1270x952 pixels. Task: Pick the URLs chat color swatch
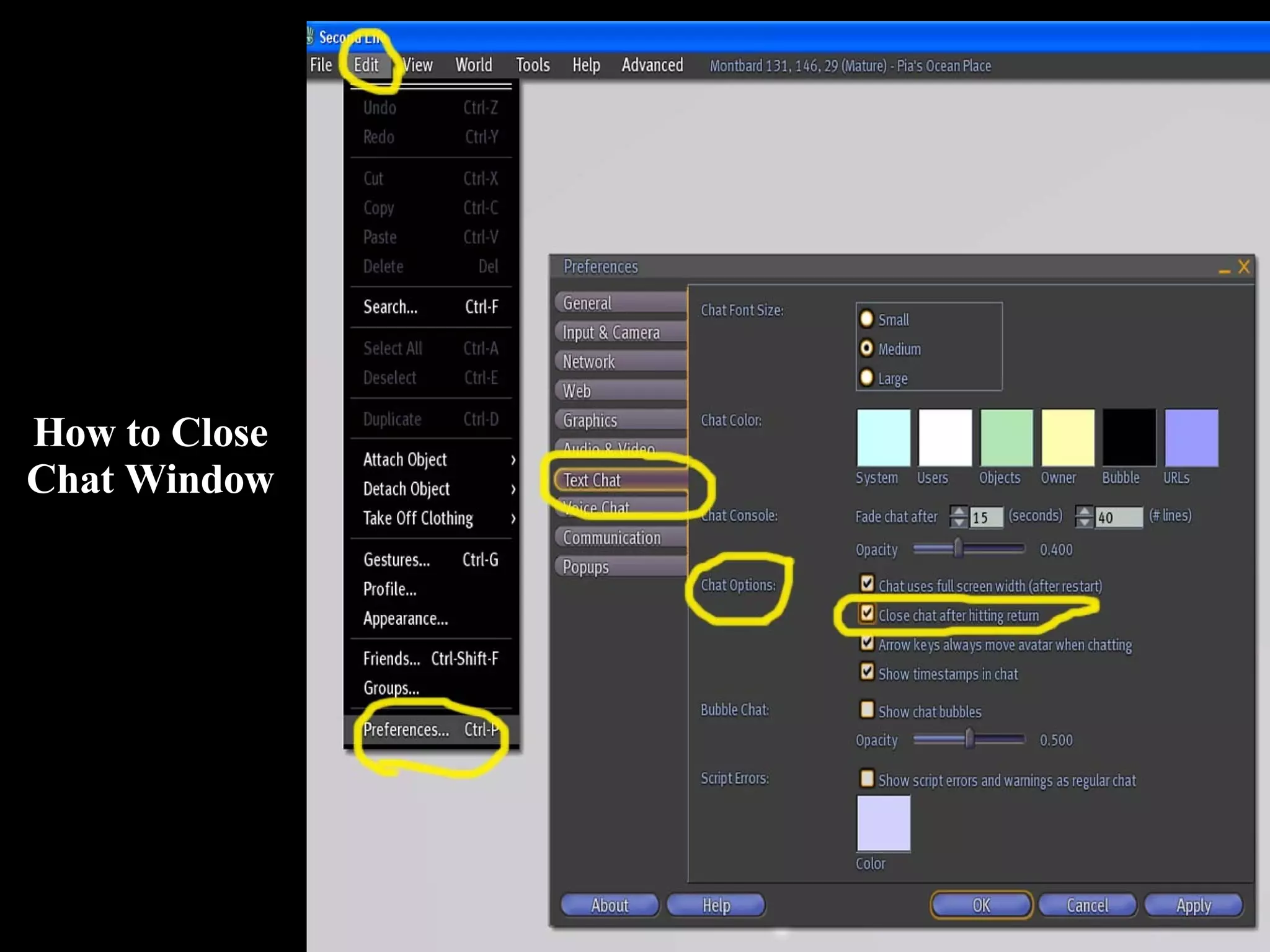coord(1191,438)
